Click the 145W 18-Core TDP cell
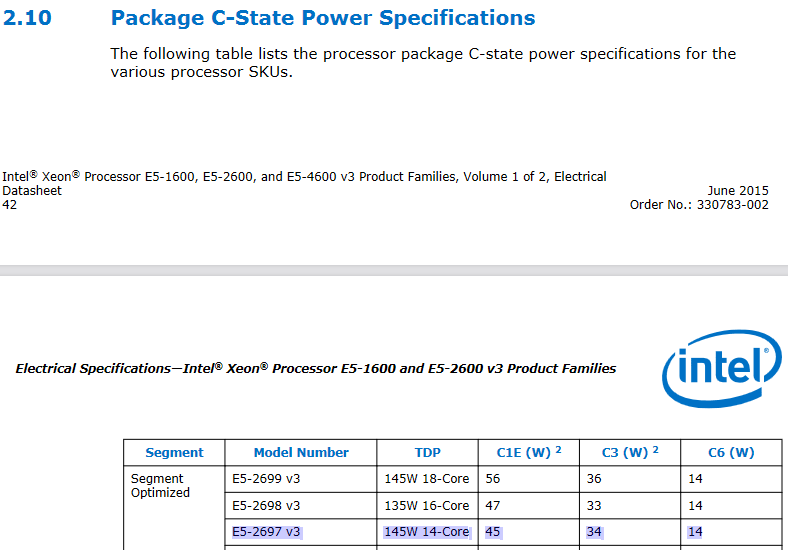The width and height of the screenshot is (788, 550). coord(426,479)
